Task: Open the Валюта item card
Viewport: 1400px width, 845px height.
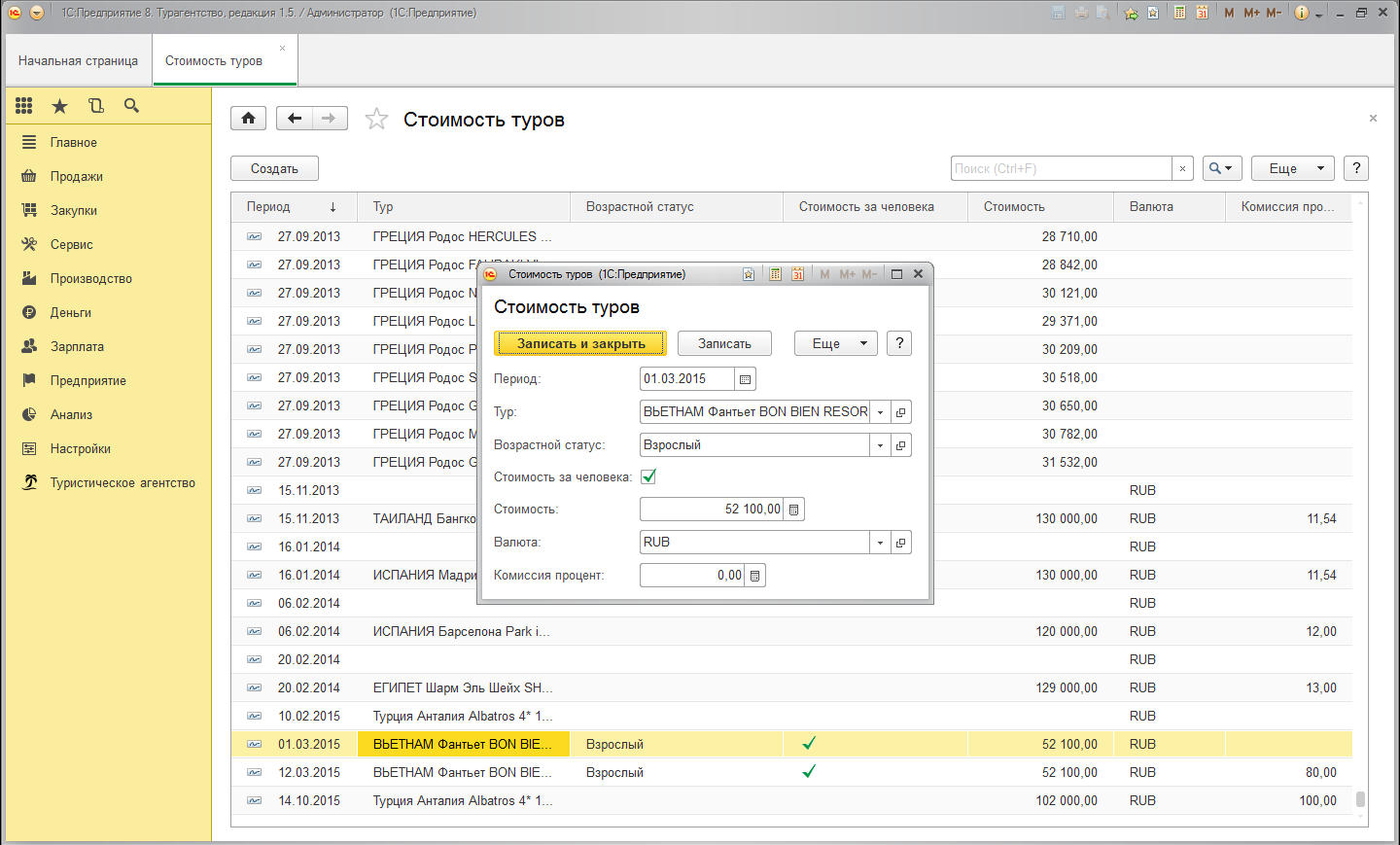Action: pos(901,543)
